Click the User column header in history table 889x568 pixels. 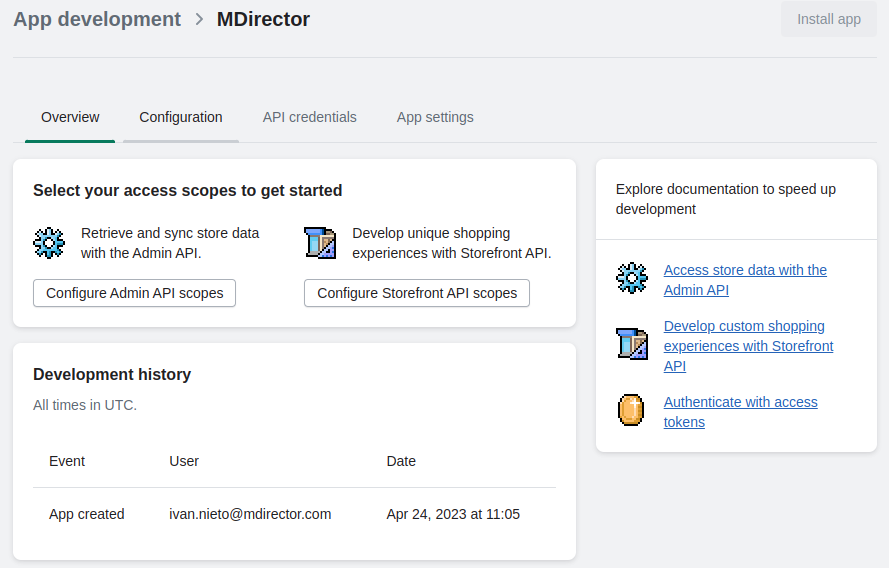coord(184,461)
